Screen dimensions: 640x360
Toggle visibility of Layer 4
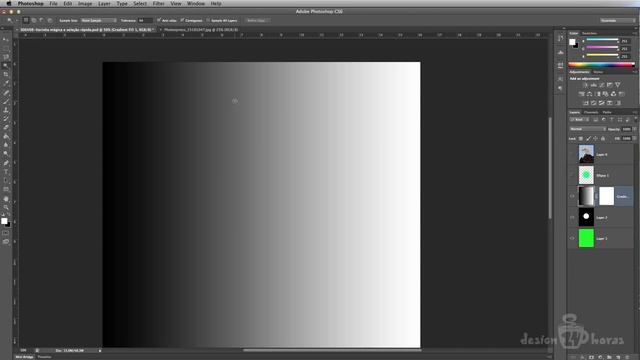572,155
